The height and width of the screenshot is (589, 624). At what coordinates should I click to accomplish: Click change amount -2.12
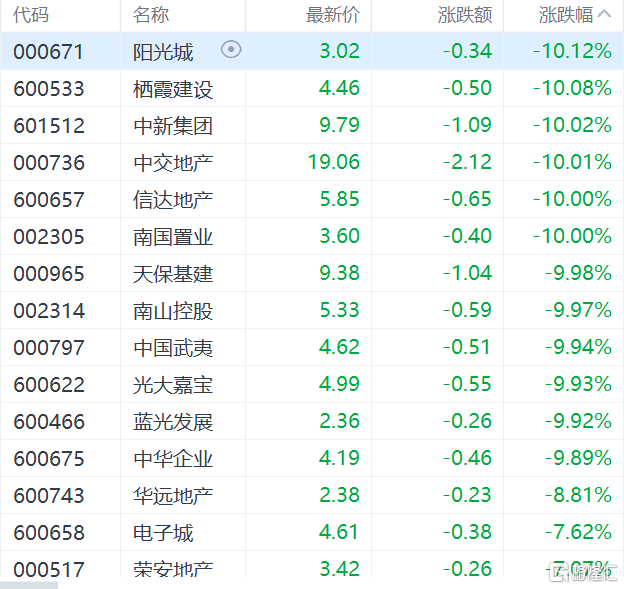(468, 162)
